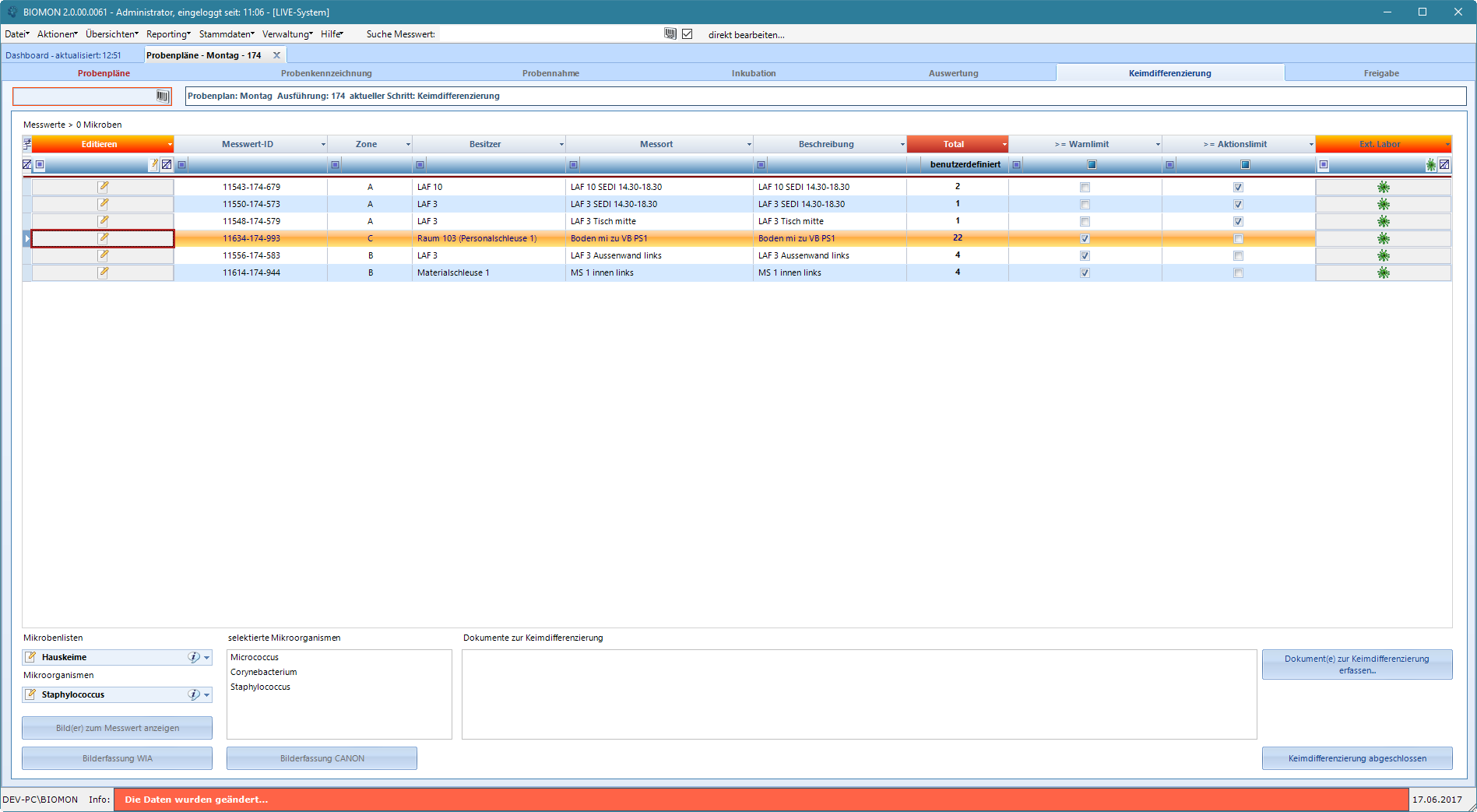Select Corynebacterium in selektierte Mikroorganismen list
Screen dimensions: 1477x812
click(x=263, y=672)
